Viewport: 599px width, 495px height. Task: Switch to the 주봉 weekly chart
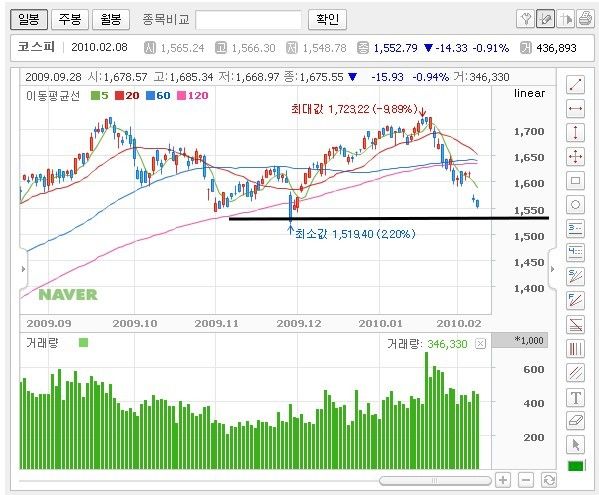point(70,19)
